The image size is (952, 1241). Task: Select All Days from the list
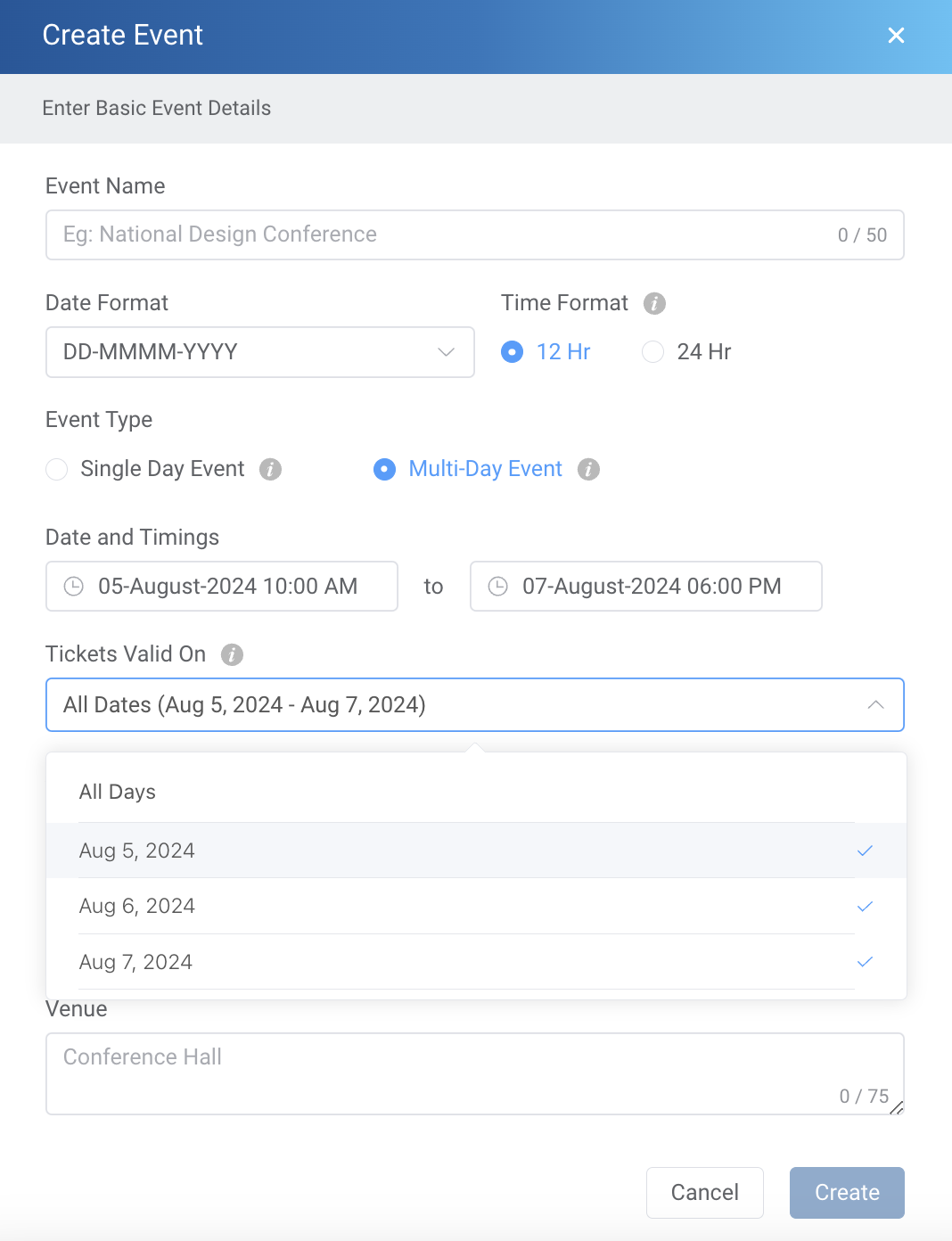[x=117, y=792]
